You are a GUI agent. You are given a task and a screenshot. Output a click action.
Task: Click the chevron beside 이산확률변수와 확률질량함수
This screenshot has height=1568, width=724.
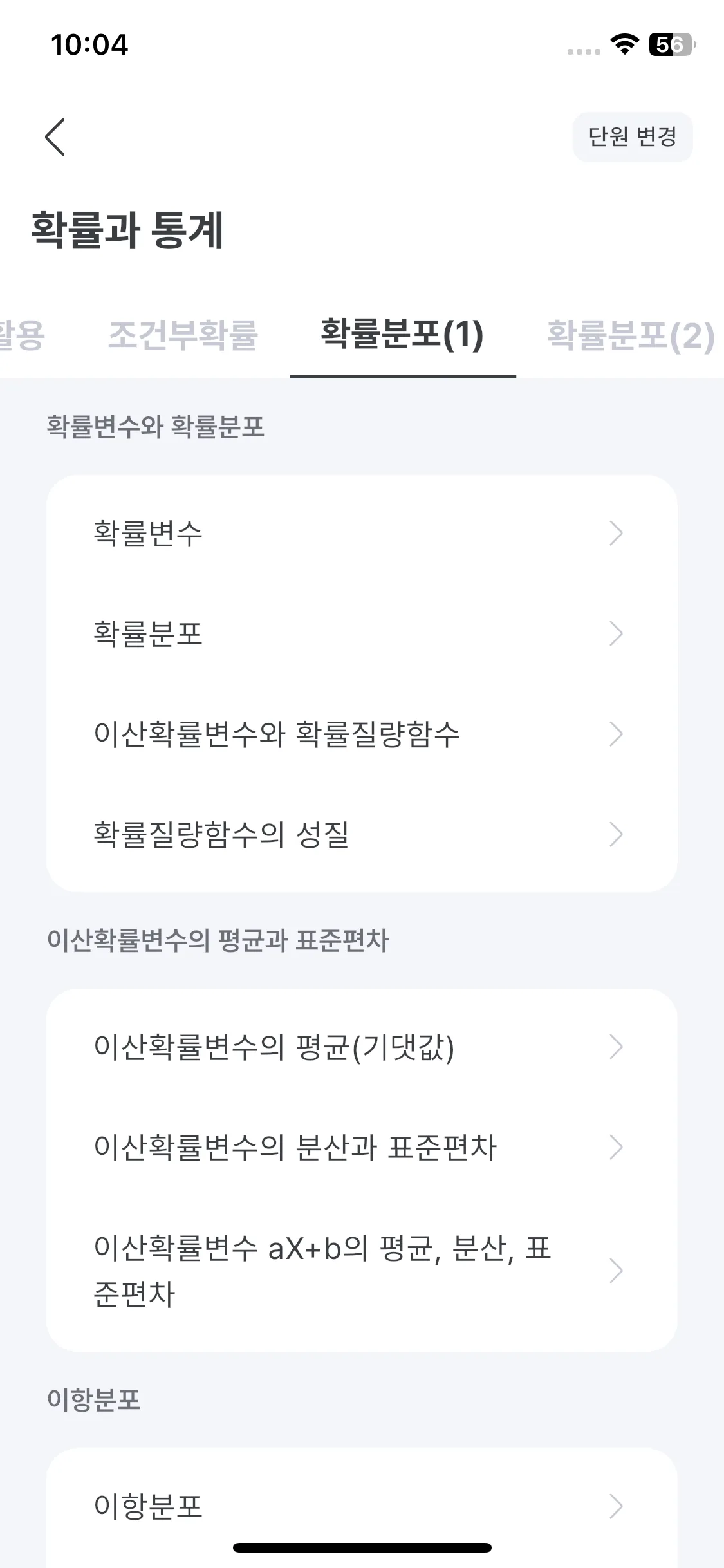[x=616, y=734]
